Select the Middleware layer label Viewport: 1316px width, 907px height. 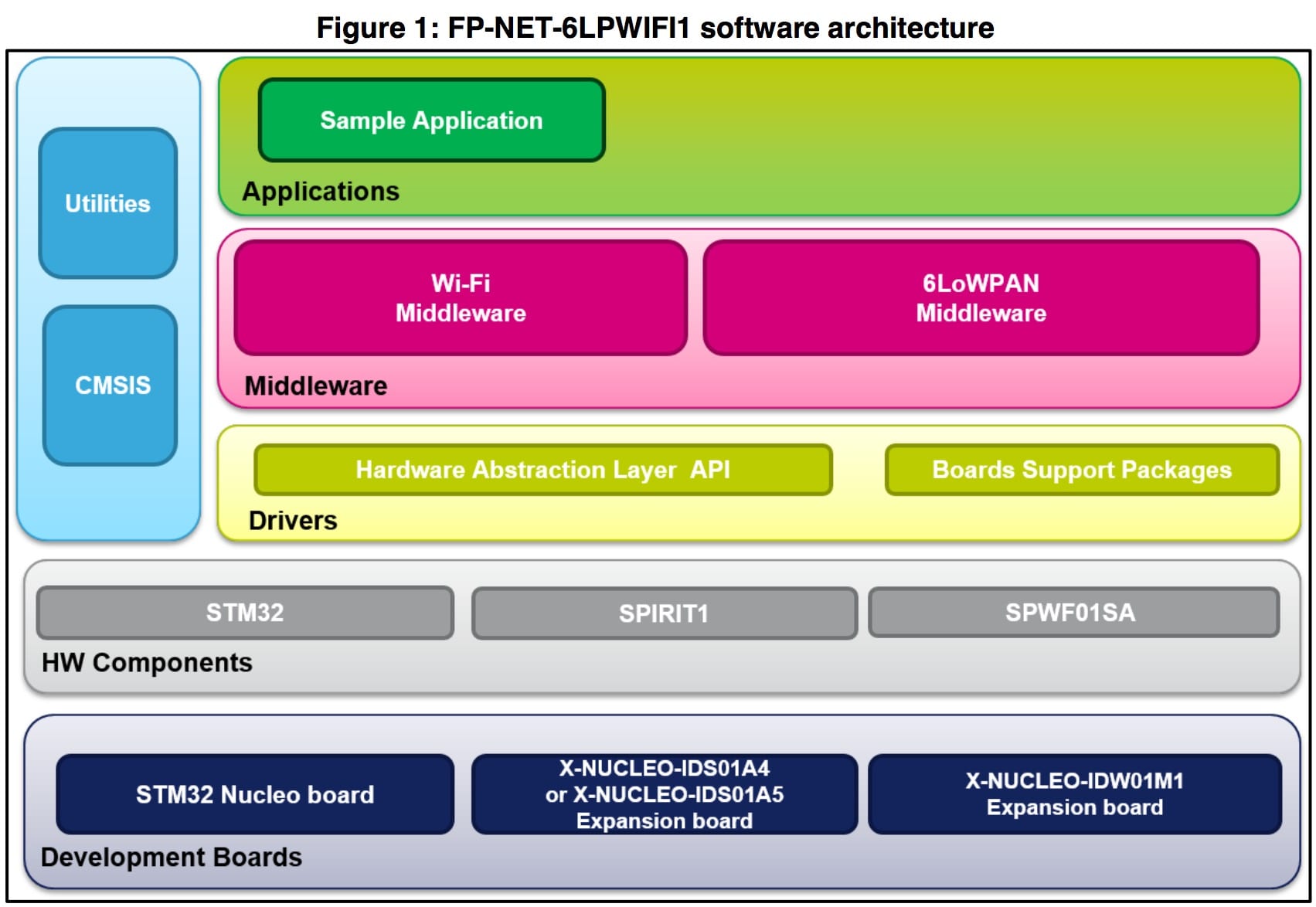[316, 386]
